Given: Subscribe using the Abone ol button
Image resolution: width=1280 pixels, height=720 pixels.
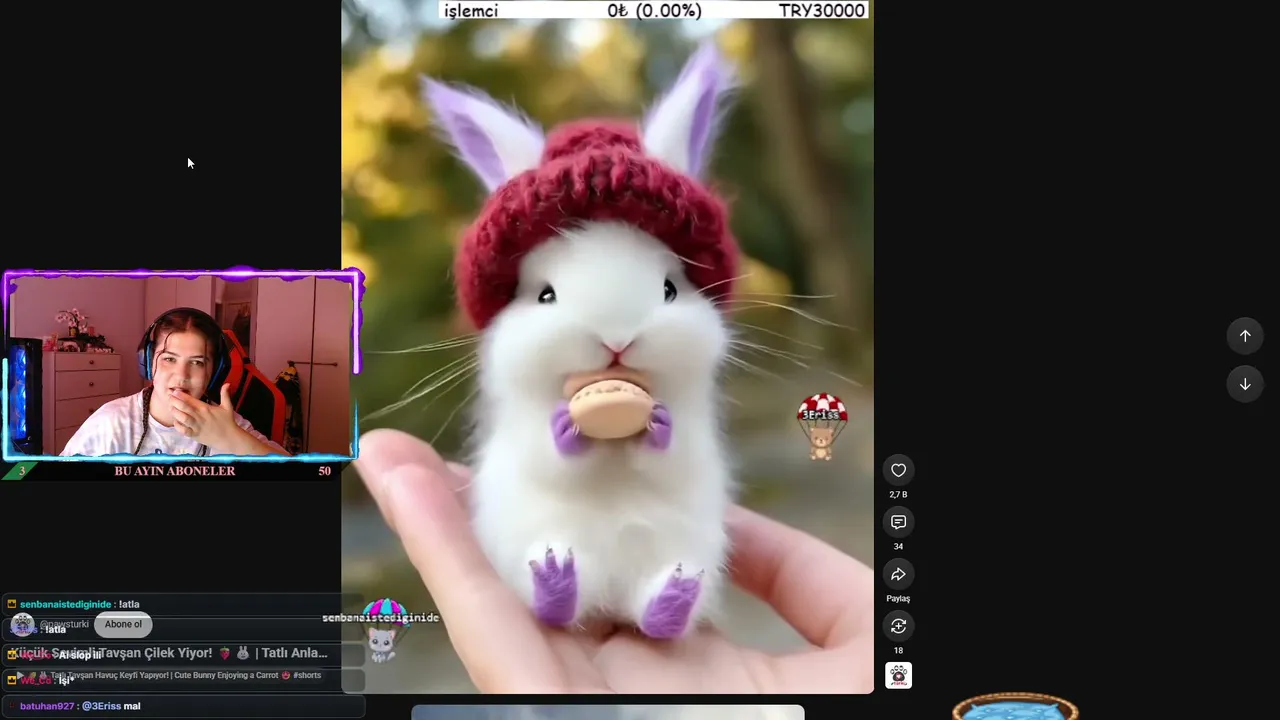Looking at the screenshot, I should point(123,625).
